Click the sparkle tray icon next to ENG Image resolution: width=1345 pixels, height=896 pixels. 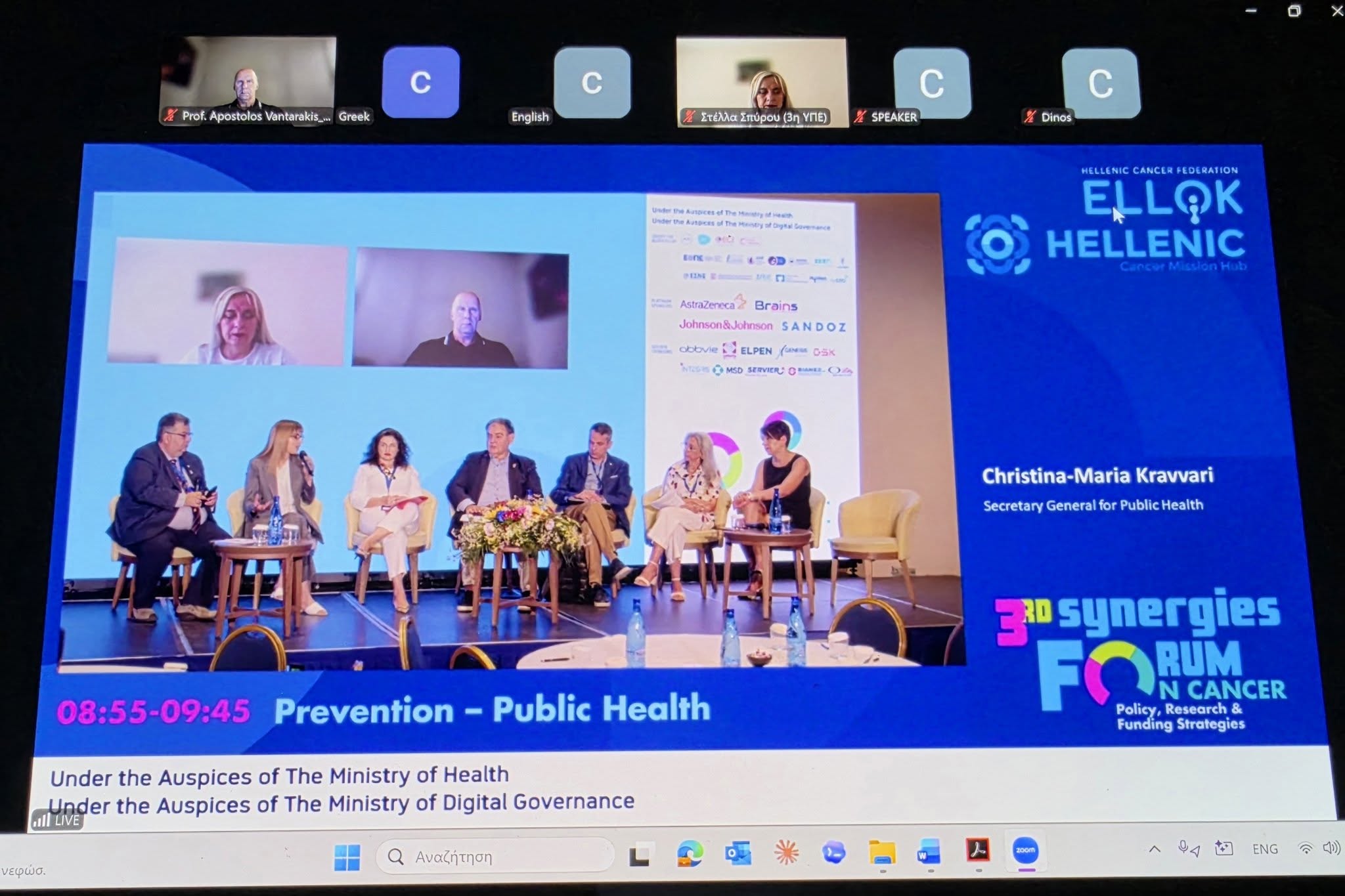[x=1224, y=849]
